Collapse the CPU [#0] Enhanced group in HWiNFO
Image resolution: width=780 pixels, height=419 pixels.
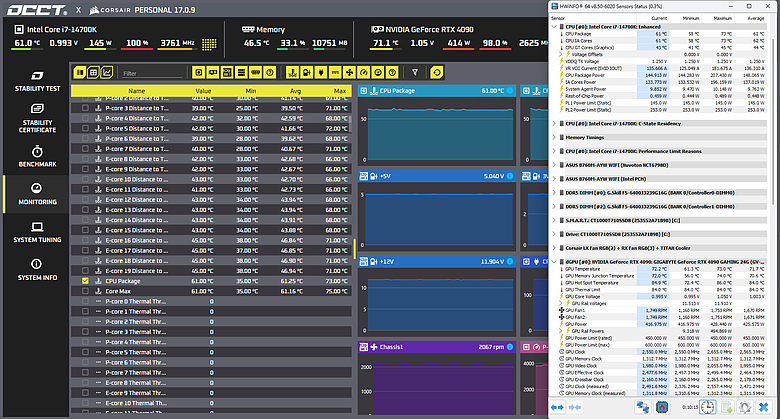click(554, 26)
